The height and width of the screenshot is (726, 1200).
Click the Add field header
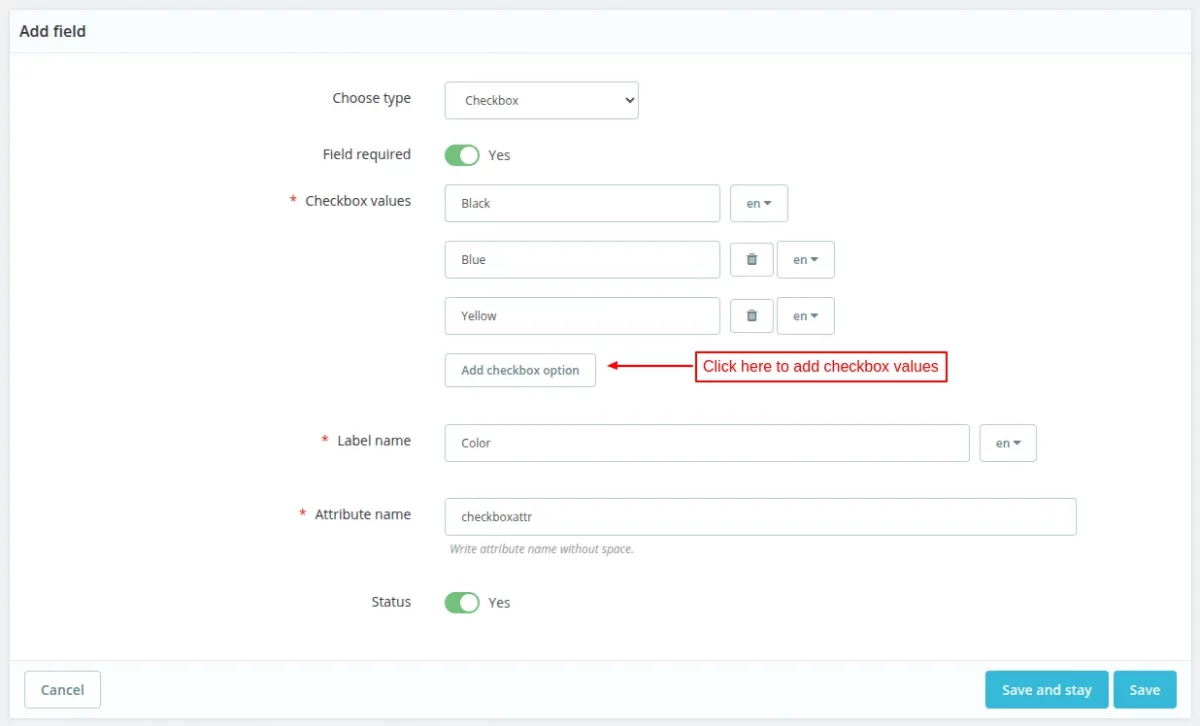coord(52,31)
